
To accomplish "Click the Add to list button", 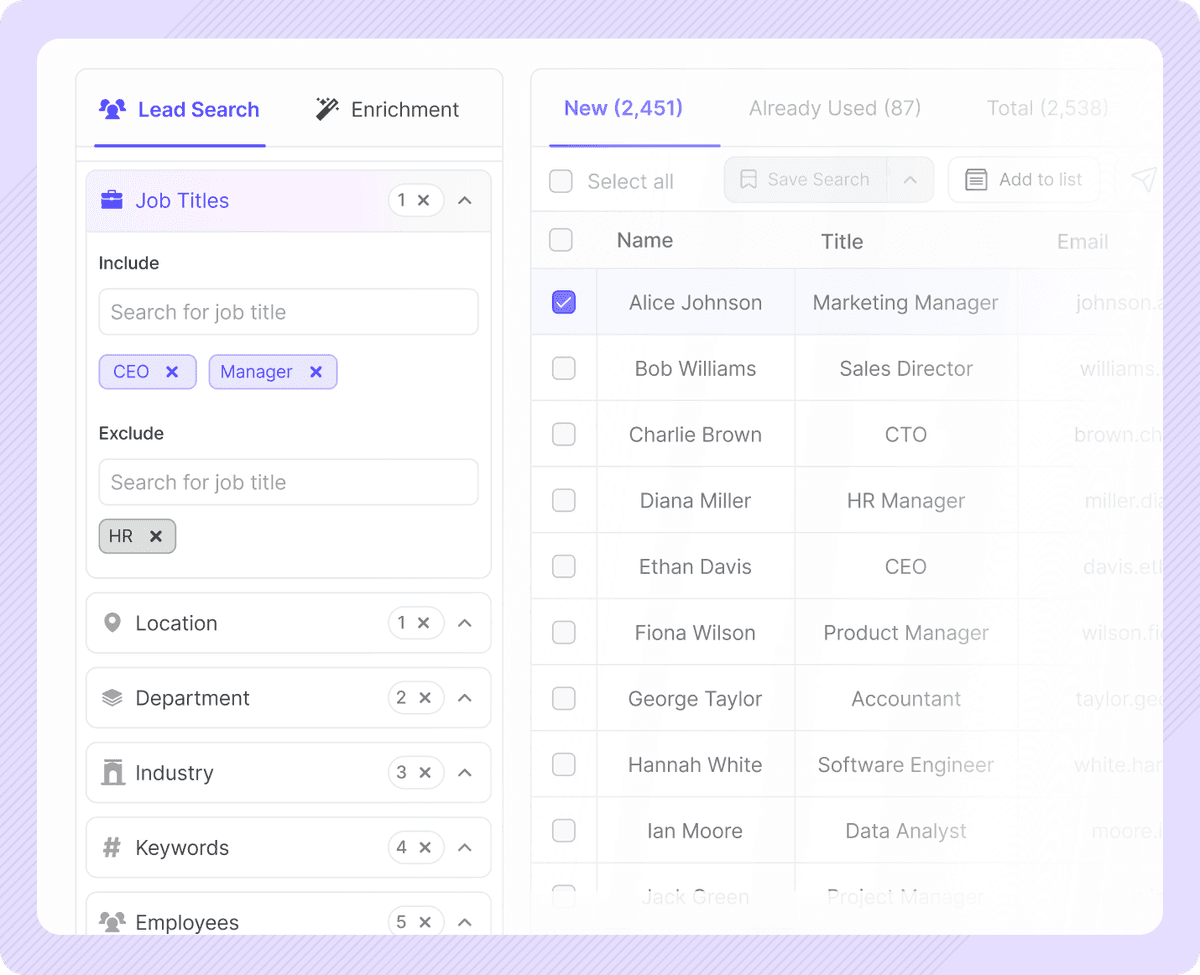I will [1024, 179].
